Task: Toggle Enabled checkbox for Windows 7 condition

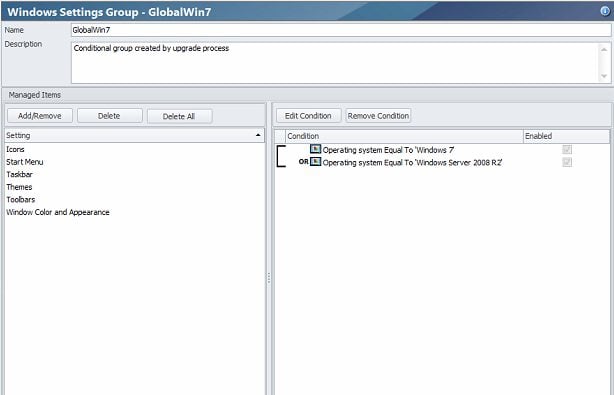Action: (x=567, y=150)
